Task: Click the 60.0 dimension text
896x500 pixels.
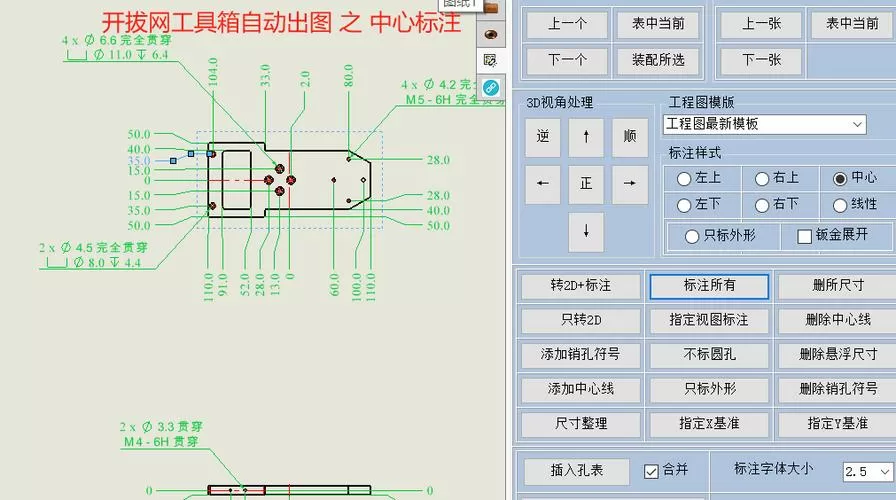Action: pos(334,285)
